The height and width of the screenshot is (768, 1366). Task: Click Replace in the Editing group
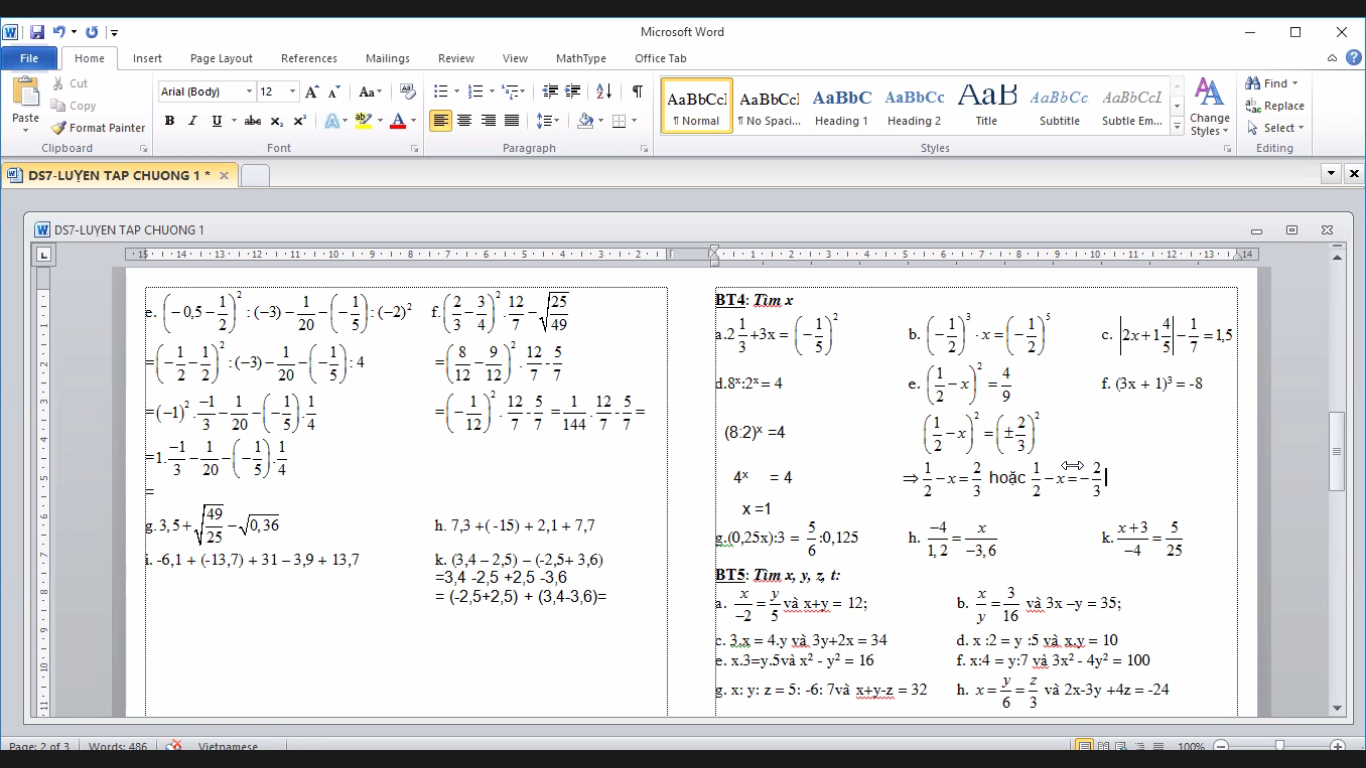coord(1275,106)
